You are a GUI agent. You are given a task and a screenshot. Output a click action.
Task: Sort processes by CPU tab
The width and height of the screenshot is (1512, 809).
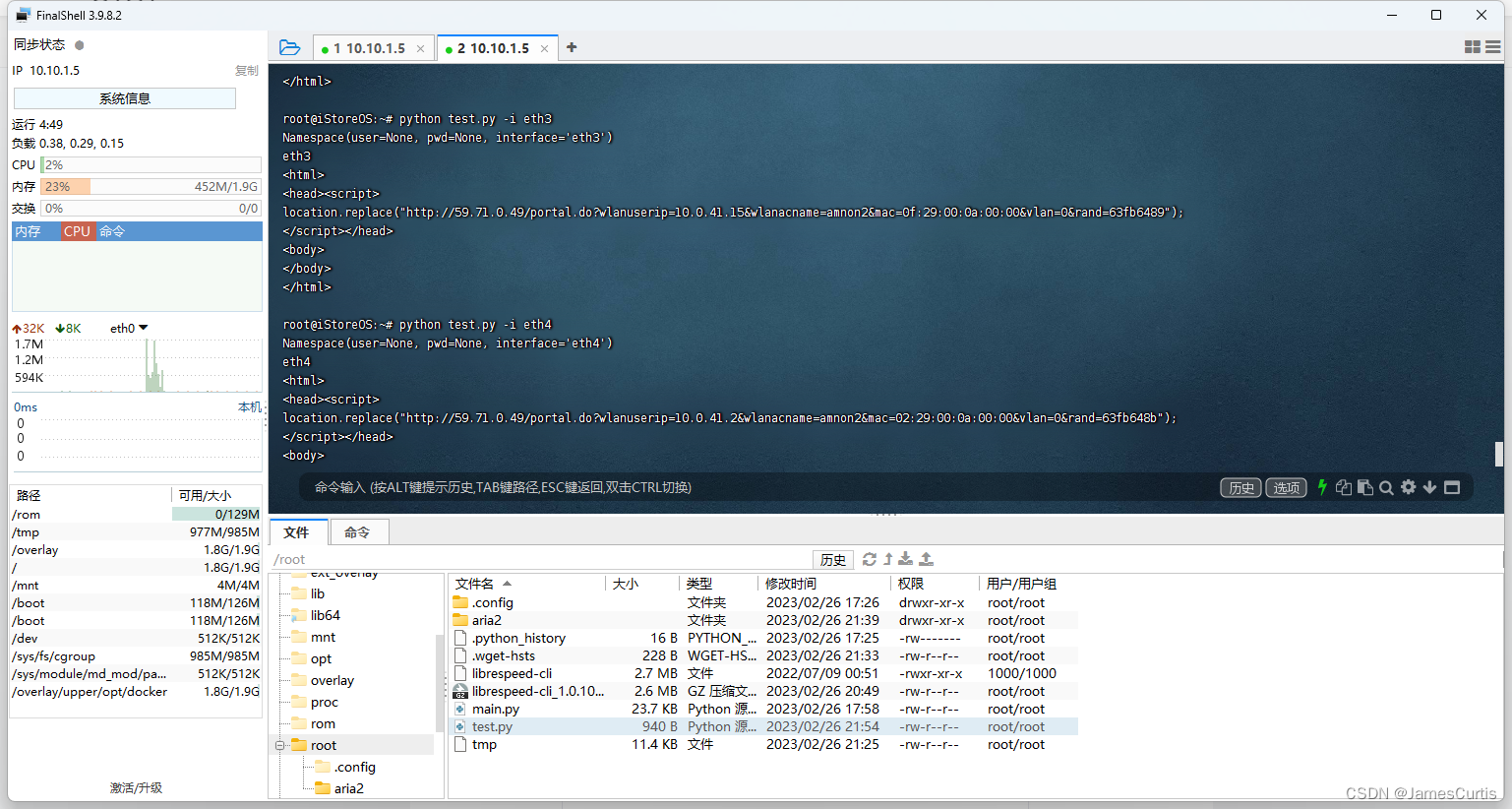pos(77,231)
